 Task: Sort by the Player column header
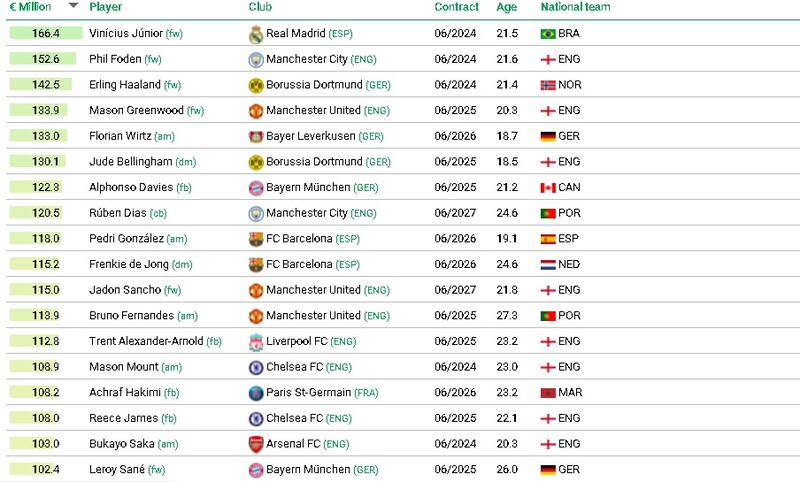pyautogui.click(x=105, y=7)
